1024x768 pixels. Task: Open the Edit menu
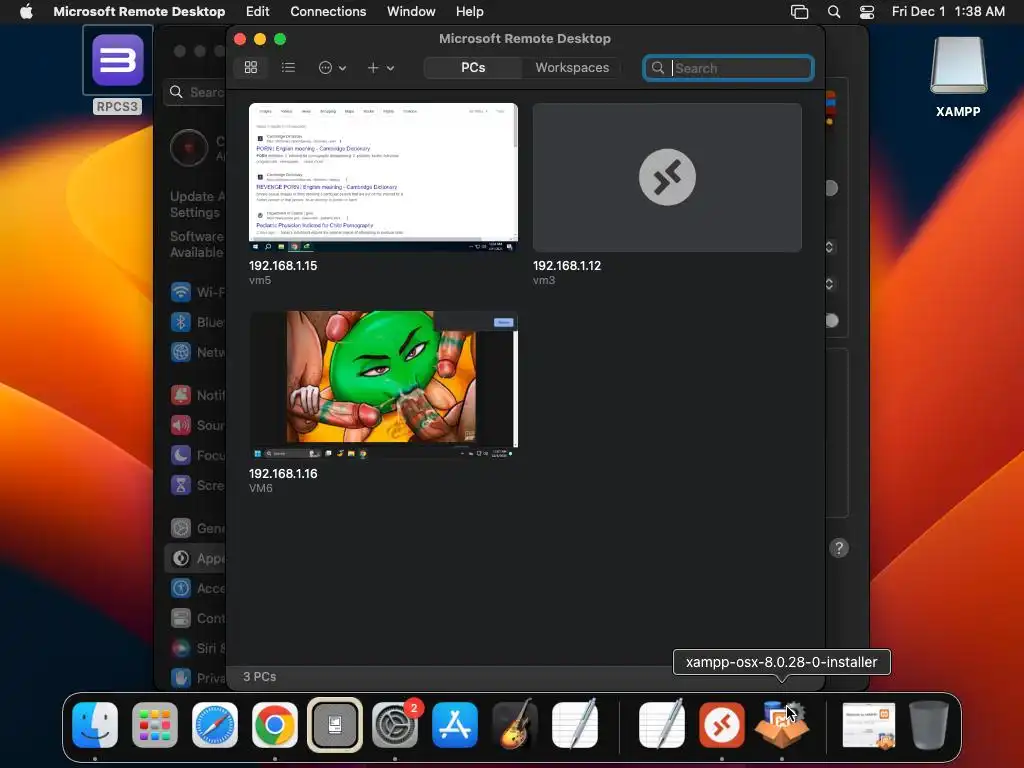click(x=257, y=11)
